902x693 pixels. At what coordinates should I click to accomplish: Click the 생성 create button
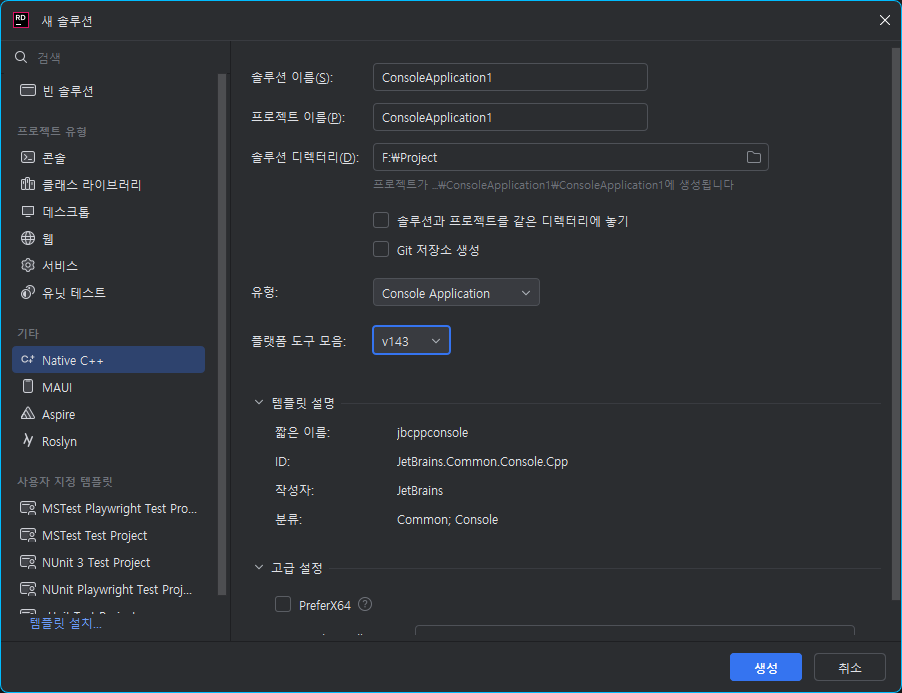(766, 667)
